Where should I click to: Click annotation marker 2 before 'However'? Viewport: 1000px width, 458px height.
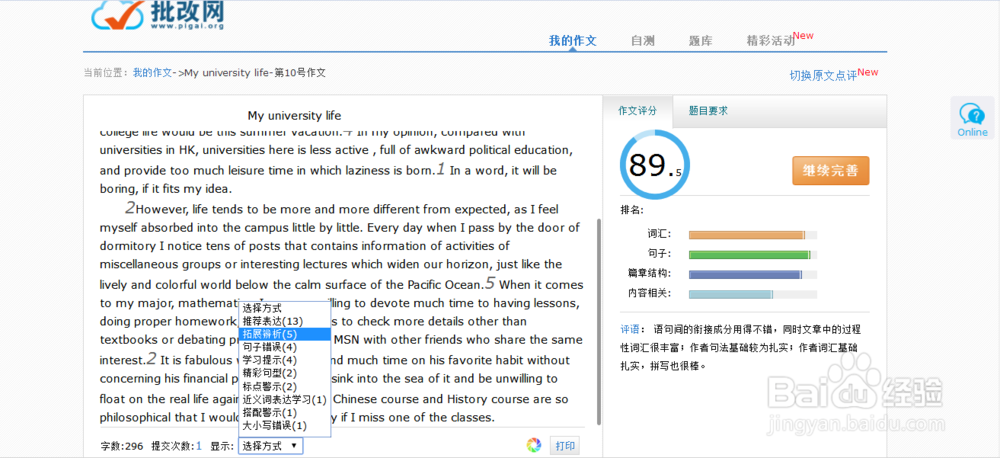(x=130, y=209)
